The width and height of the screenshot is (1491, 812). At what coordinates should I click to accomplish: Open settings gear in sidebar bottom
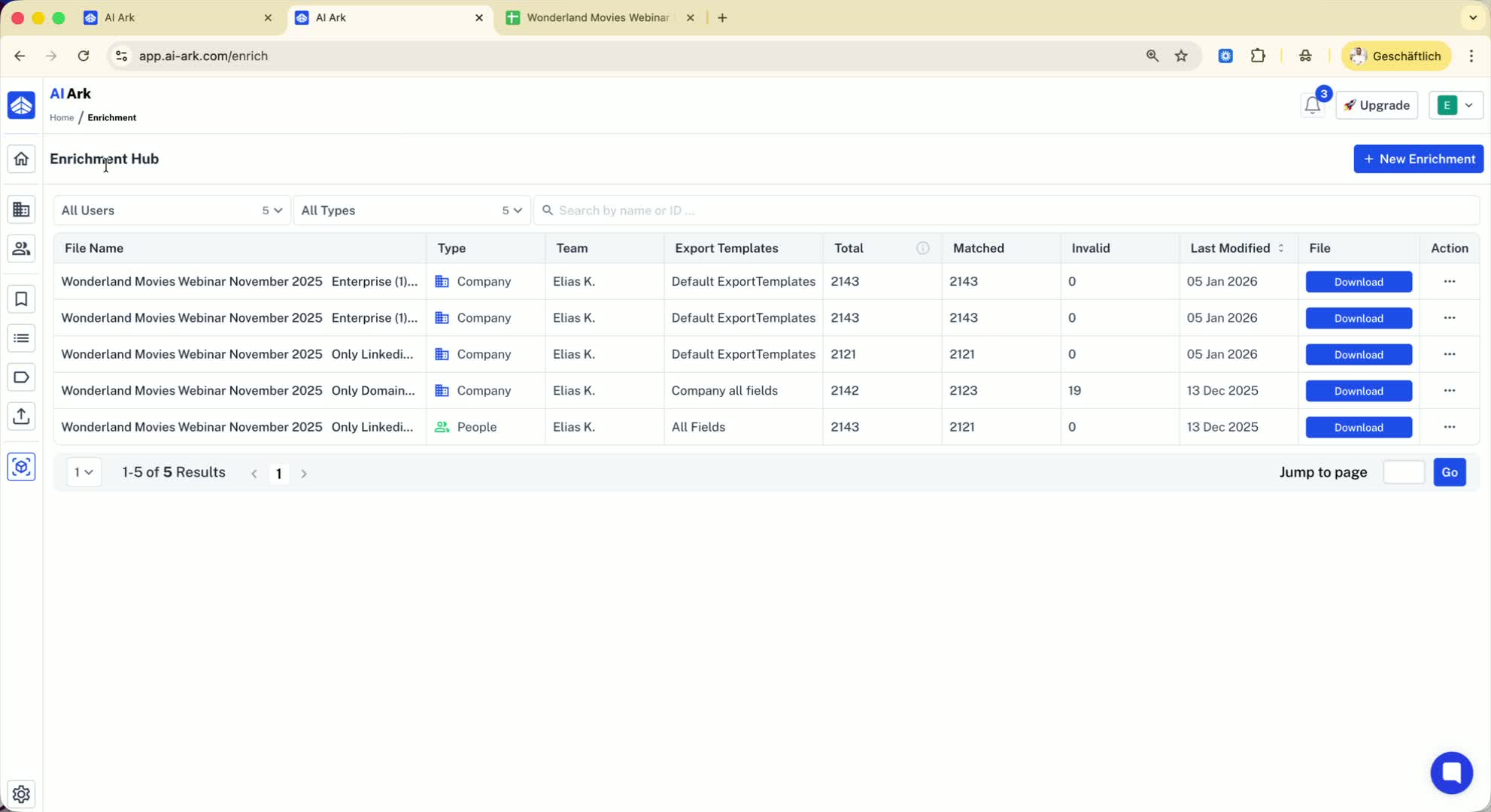(21, 793)
